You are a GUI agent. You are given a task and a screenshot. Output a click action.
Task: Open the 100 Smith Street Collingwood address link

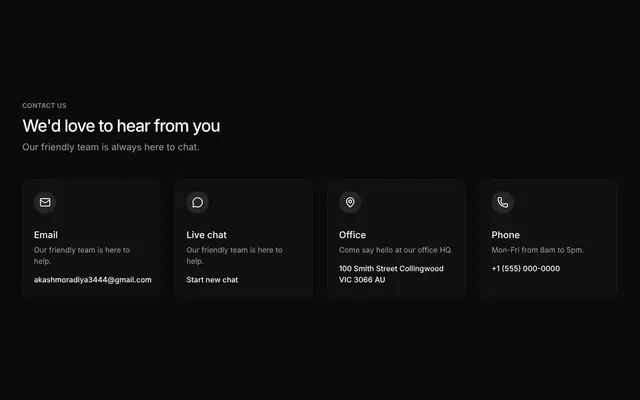tap(391, 274)
